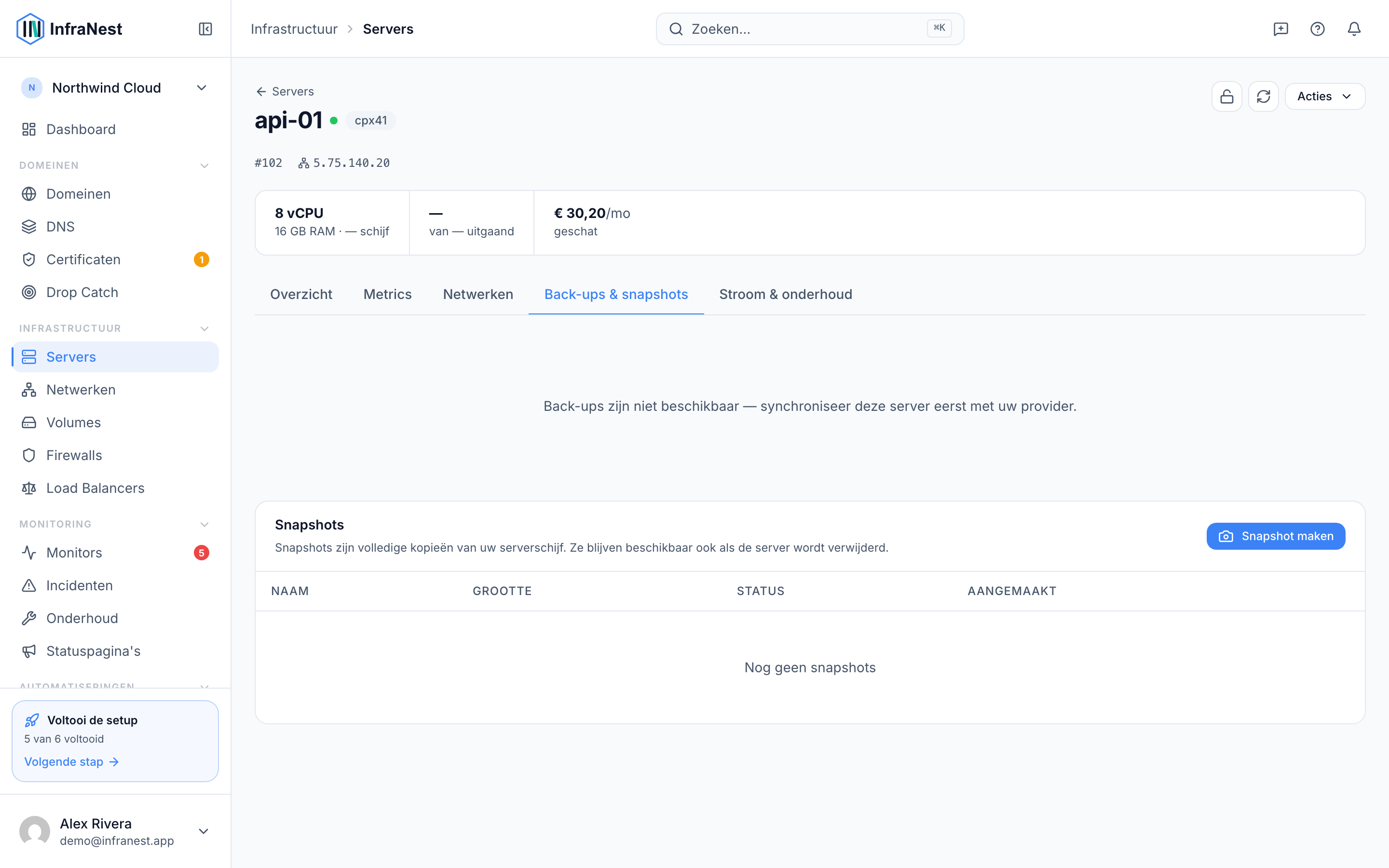The height and width of the screenshot is (868, 1389).
Task: Click the server ID #102
Action: (x=269, y=163)
